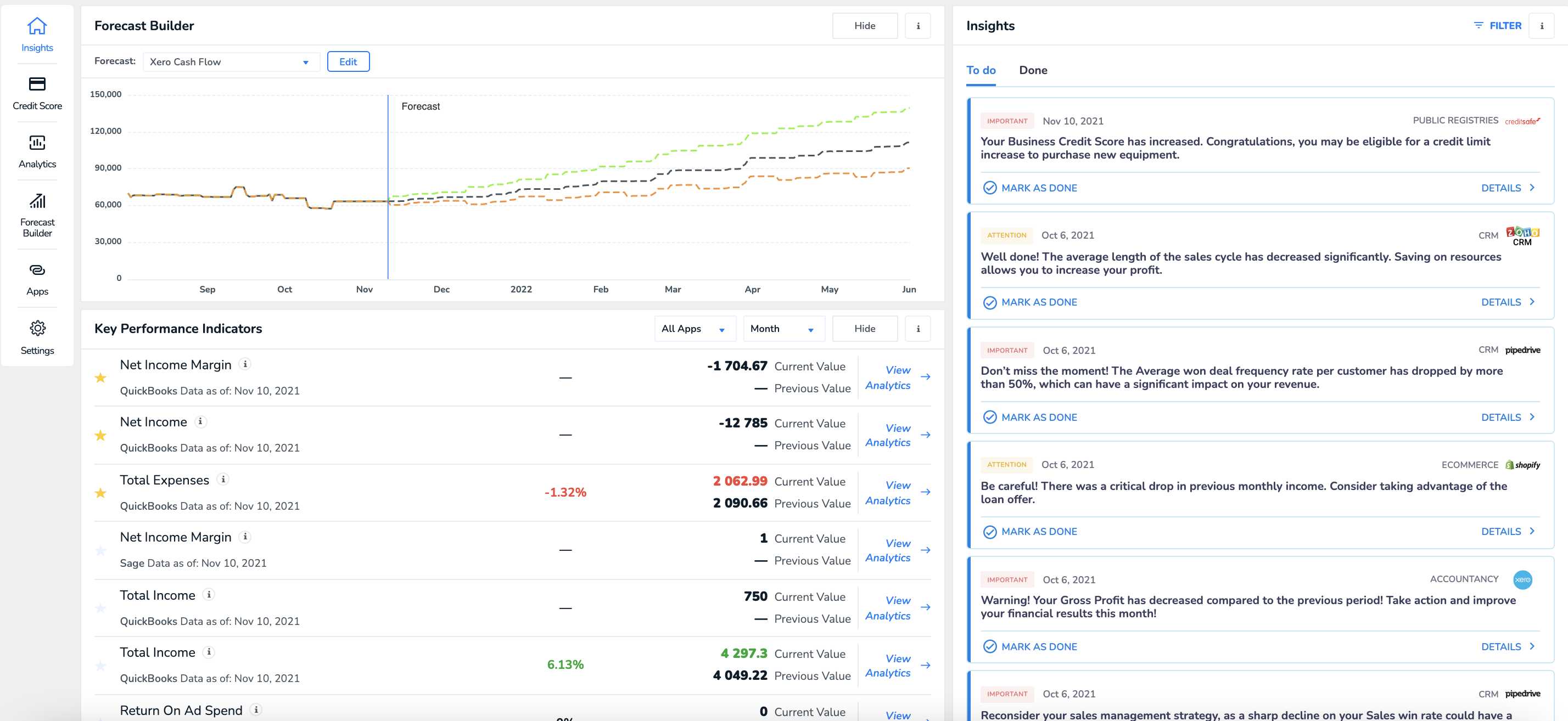The width and height of the screenshot is (1568, 721).
Task: Expand details of credit score insight
Action: pyautogui.click(x=1507, y=188)
